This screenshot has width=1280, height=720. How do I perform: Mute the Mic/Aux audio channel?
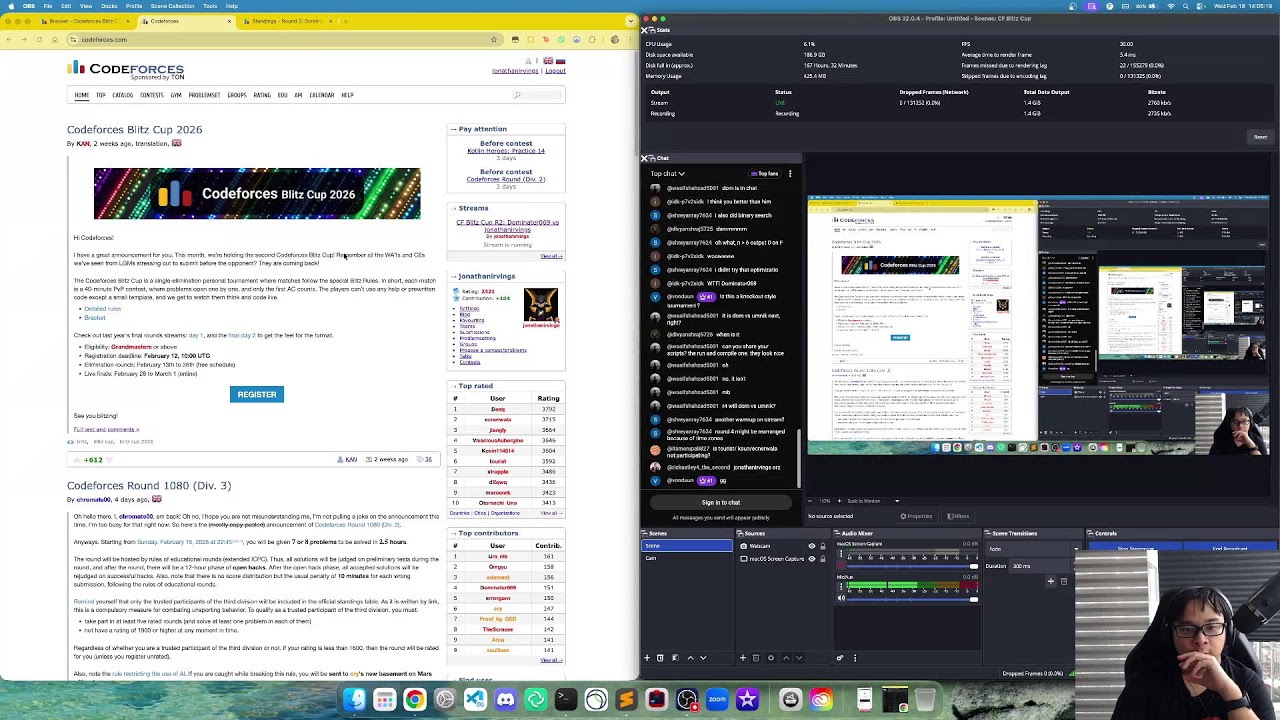point(841,598)
